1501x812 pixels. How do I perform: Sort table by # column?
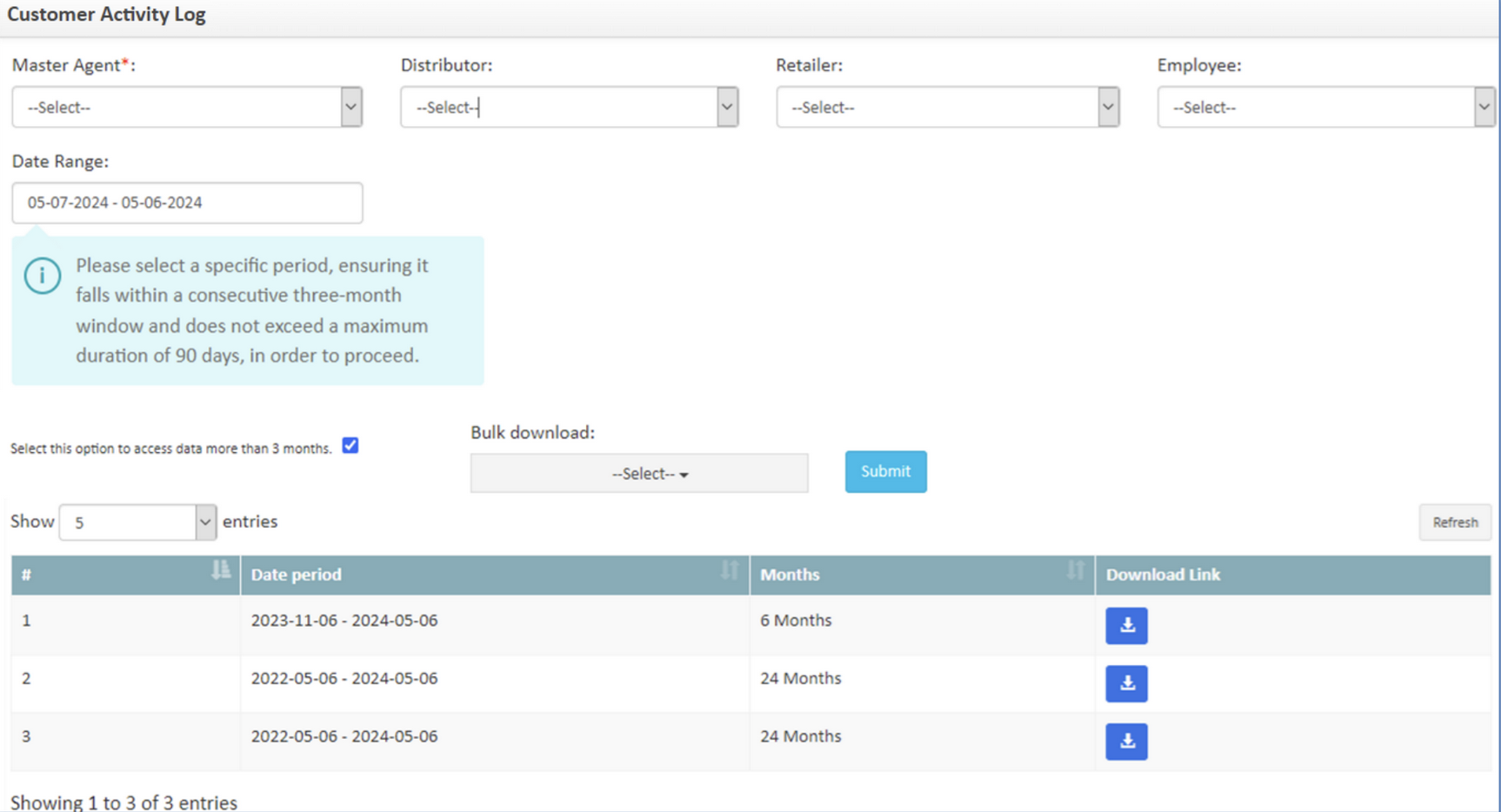click(221, 570)
